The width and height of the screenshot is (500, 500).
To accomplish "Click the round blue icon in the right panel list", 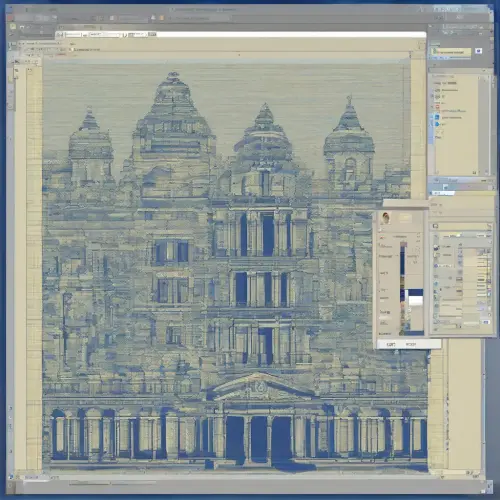I will point(437,124).
